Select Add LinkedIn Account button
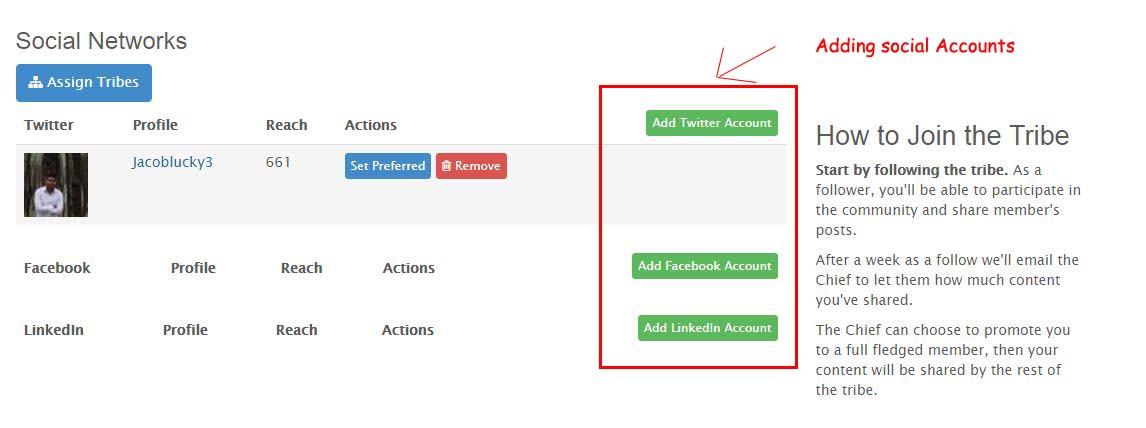The image size is (1146, 428). 707,328
